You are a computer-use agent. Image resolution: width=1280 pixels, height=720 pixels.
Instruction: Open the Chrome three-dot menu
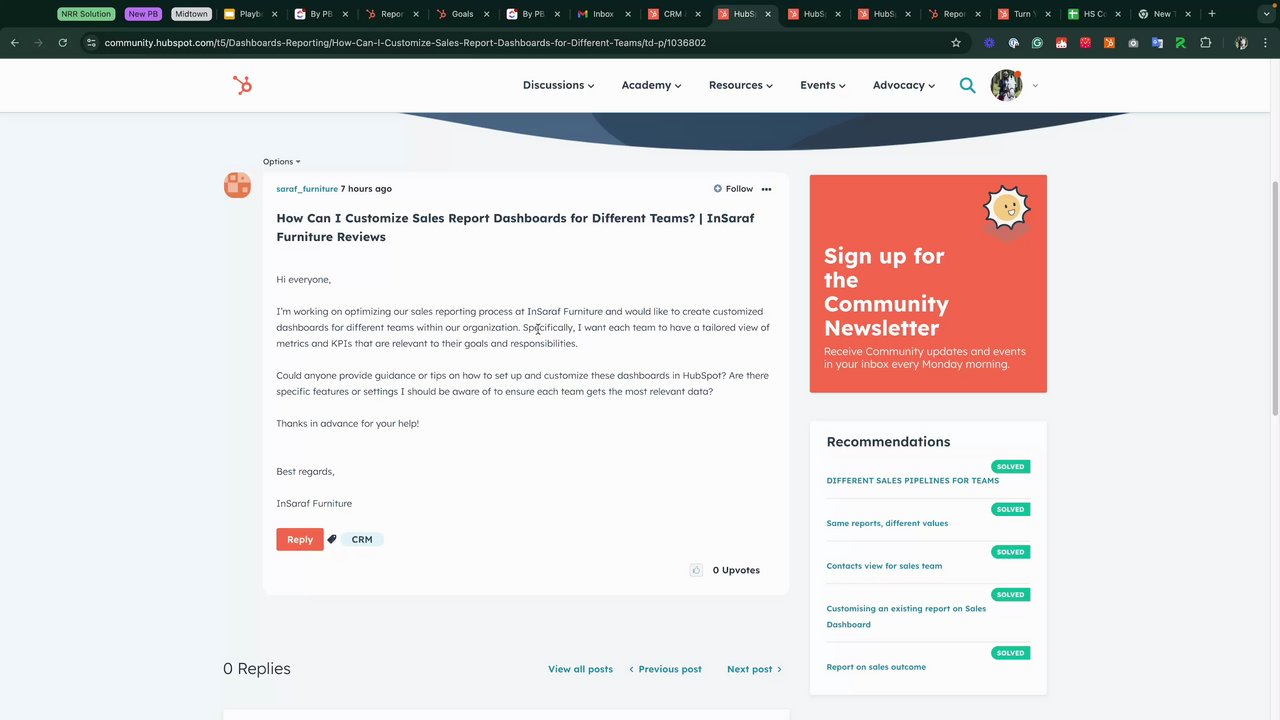(x=1265, y=43)
